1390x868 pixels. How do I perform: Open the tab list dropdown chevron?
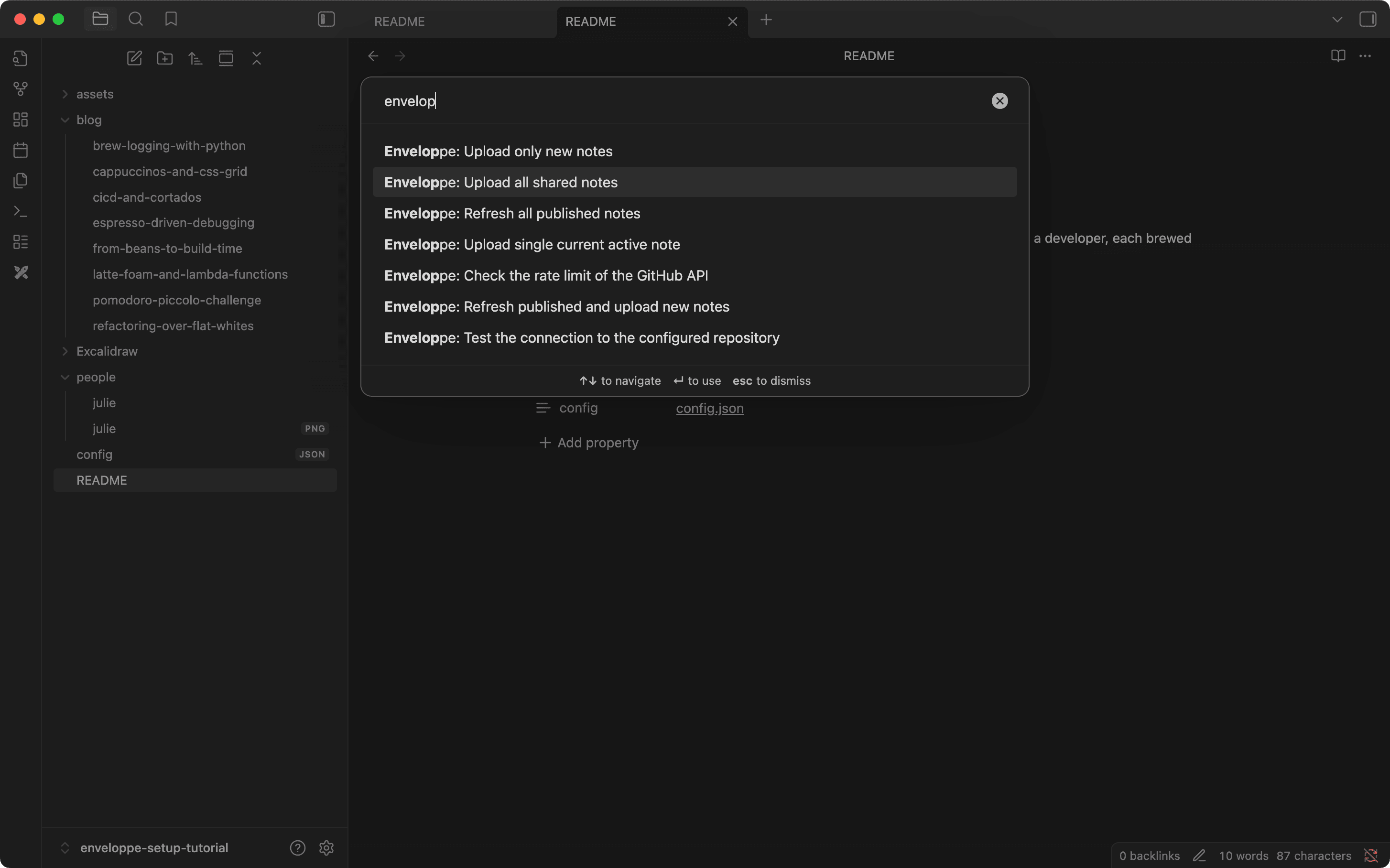1337,20
